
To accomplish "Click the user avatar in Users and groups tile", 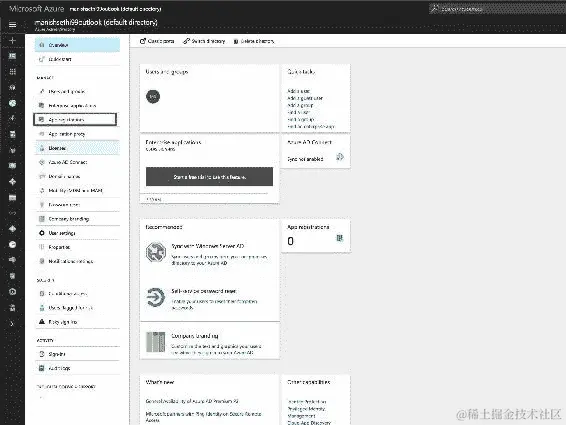I will (153, 96).
